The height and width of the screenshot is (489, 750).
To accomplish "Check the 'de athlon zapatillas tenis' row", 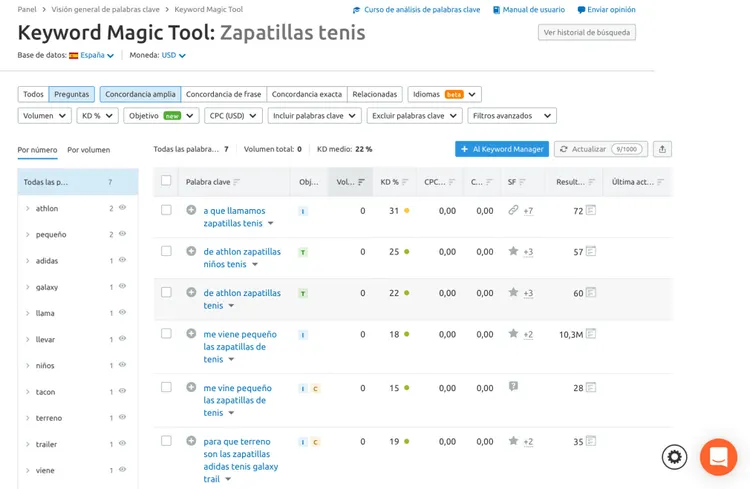I will tap(166, 292).
